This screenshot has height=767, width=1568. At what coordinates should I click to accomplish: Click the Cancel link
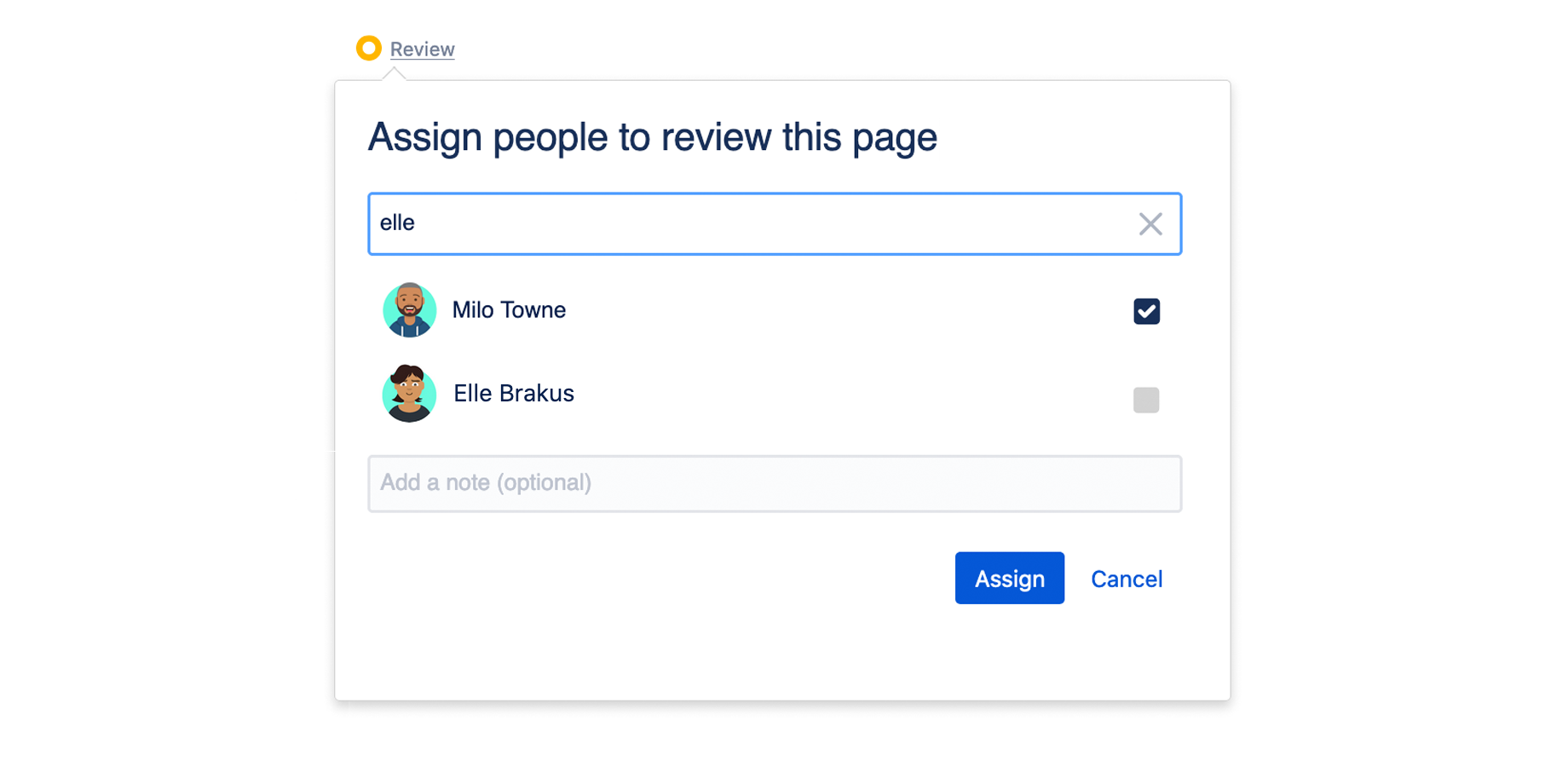[x=1126, y=579]
